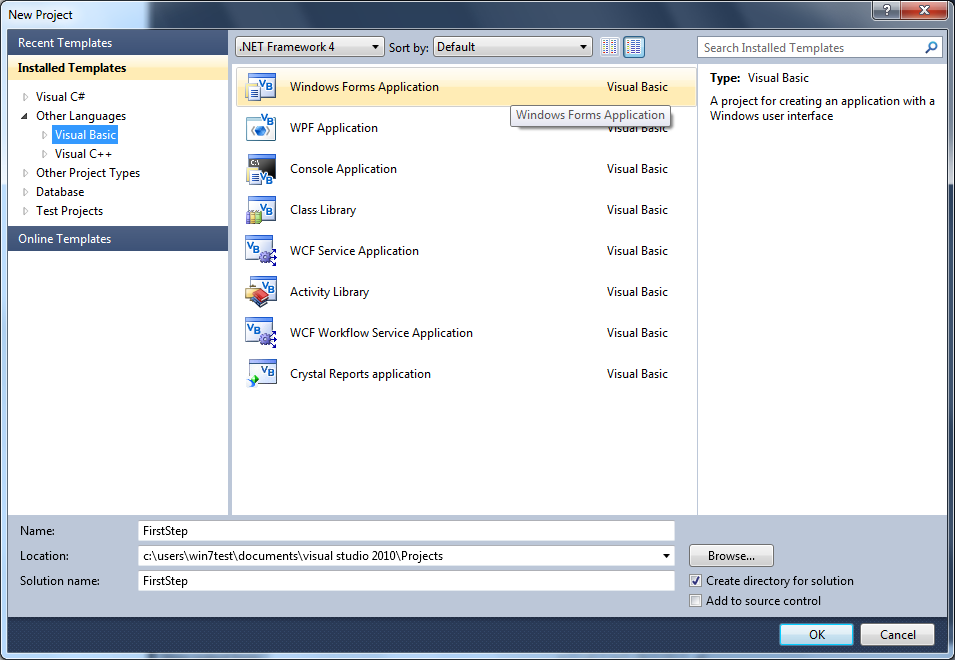
Task: Select the Console Application template name
Action: point(344,169)
